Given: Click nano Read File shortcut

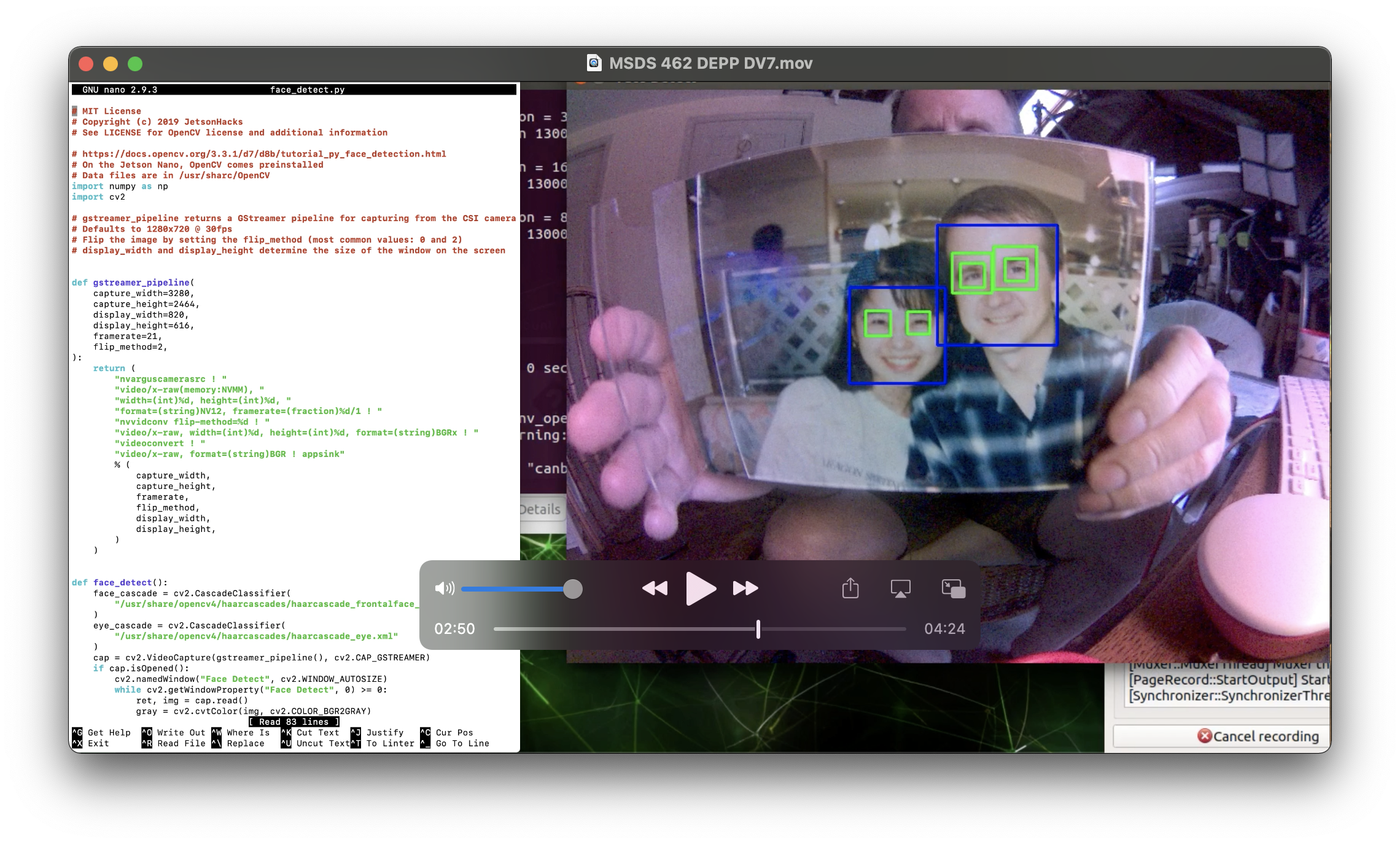Looking at the screenshot, I should tap(174, 743).
